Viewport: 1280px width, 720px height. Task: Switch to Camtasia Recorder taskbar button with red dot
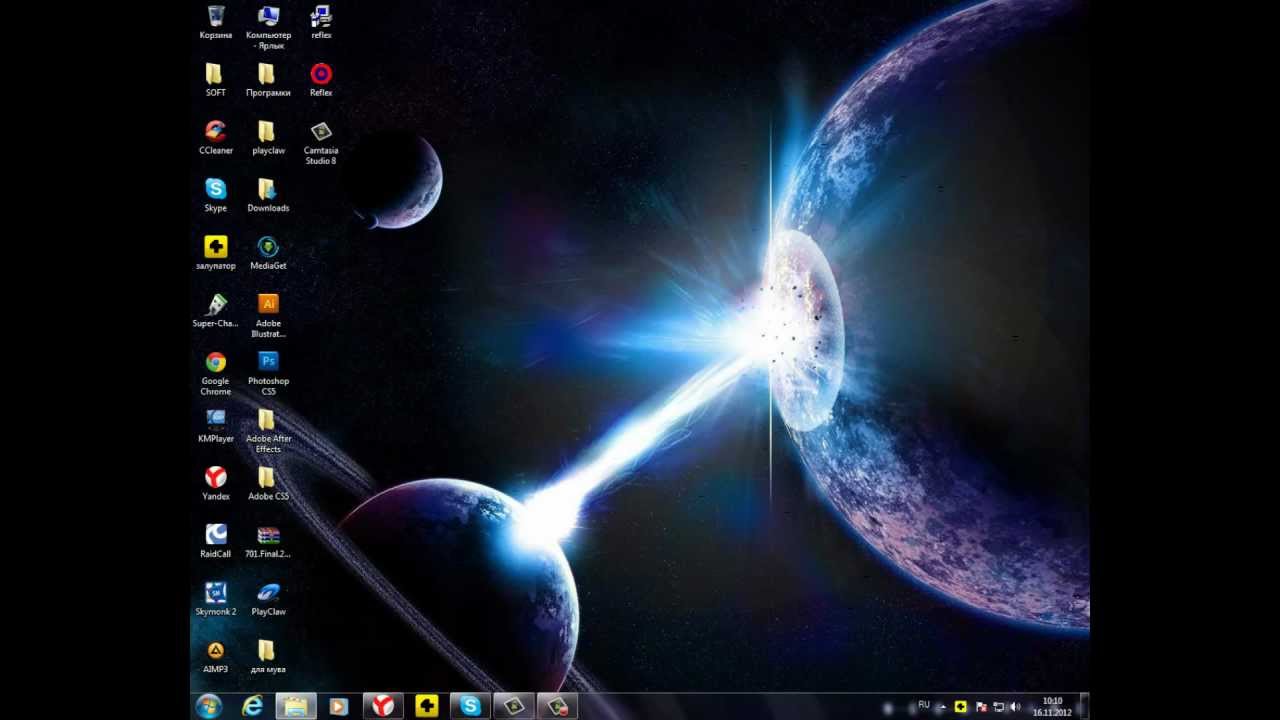[557, 706]
